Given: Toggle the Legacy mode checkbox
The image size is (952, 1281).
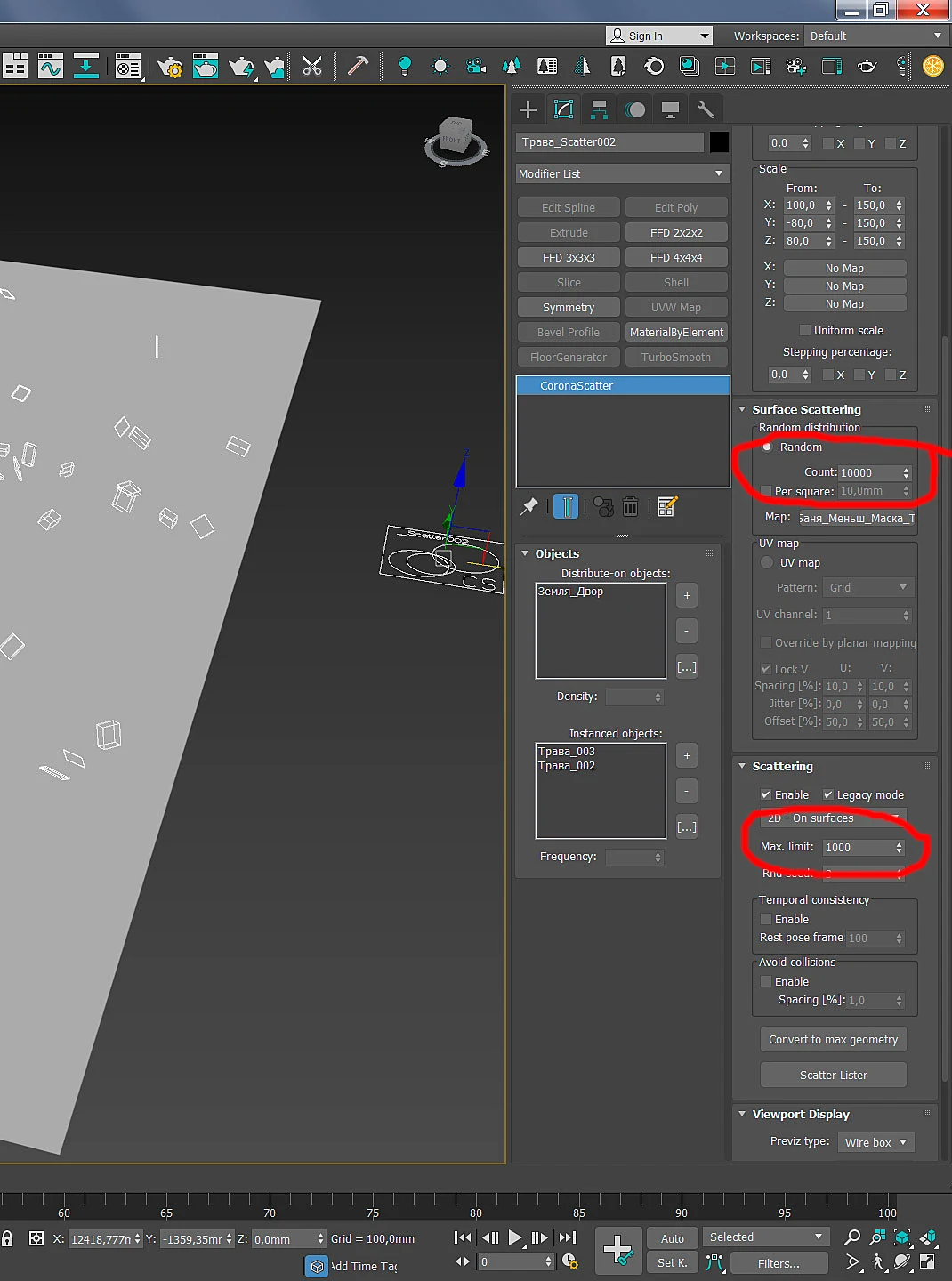Looking at the screenshot, I should tap(828, 794).
